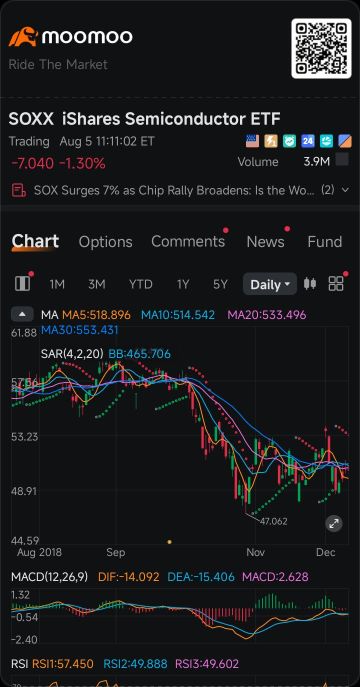Tap the MA10:514.542 value
Viewport: 360px width, 687px height.
178,315
